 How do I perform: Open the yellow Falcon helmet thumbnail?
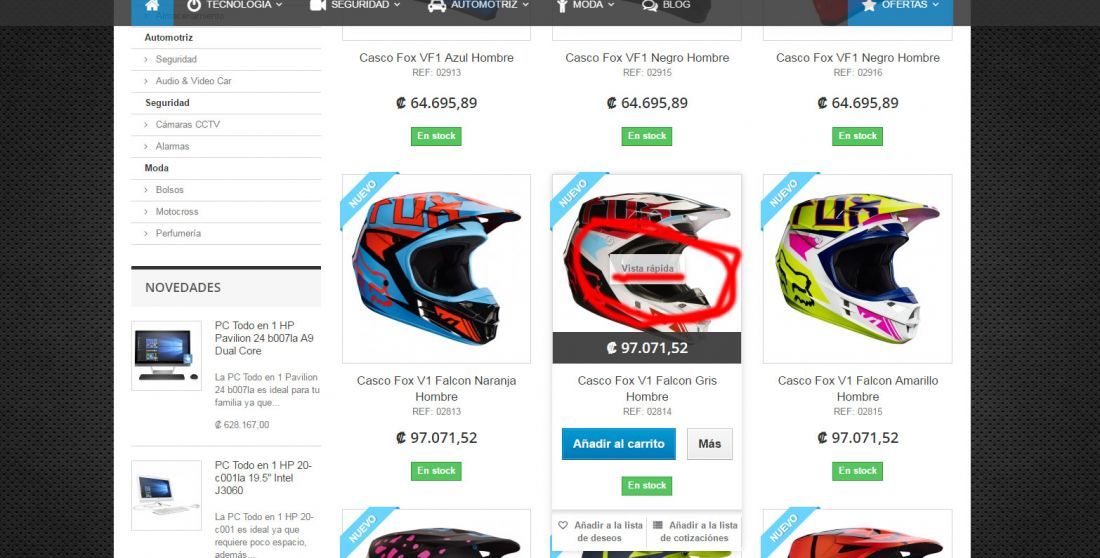pyautogui.click(x=857, y=269)
